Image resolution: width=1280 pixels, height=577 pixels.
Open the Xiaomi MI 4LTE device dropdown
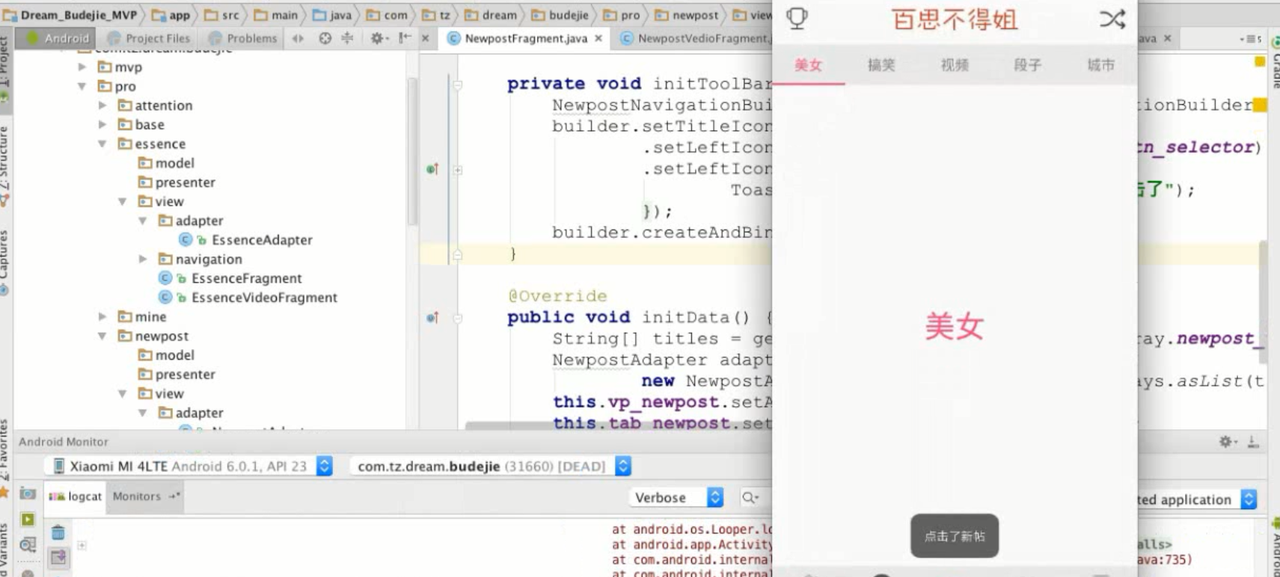189,466
